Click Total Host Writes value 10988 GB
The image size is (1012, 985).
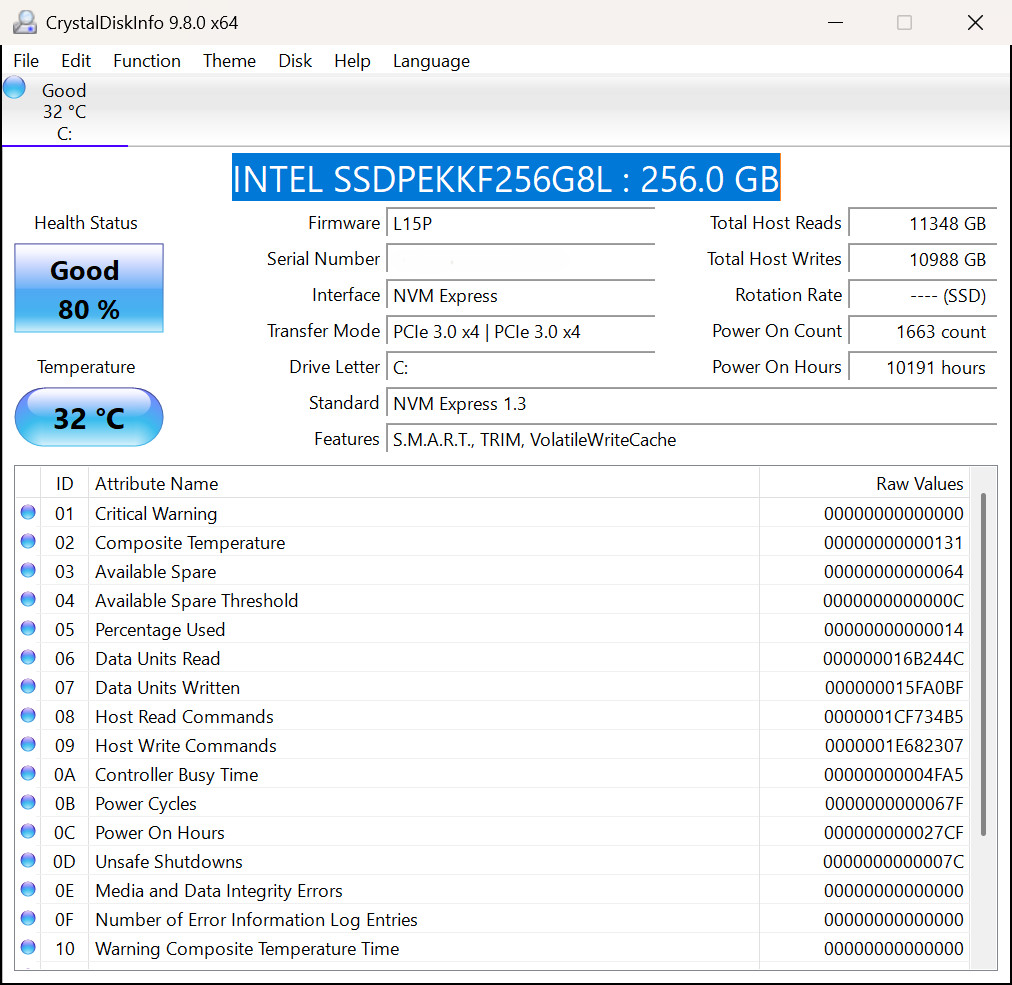[x=922, y=259]
